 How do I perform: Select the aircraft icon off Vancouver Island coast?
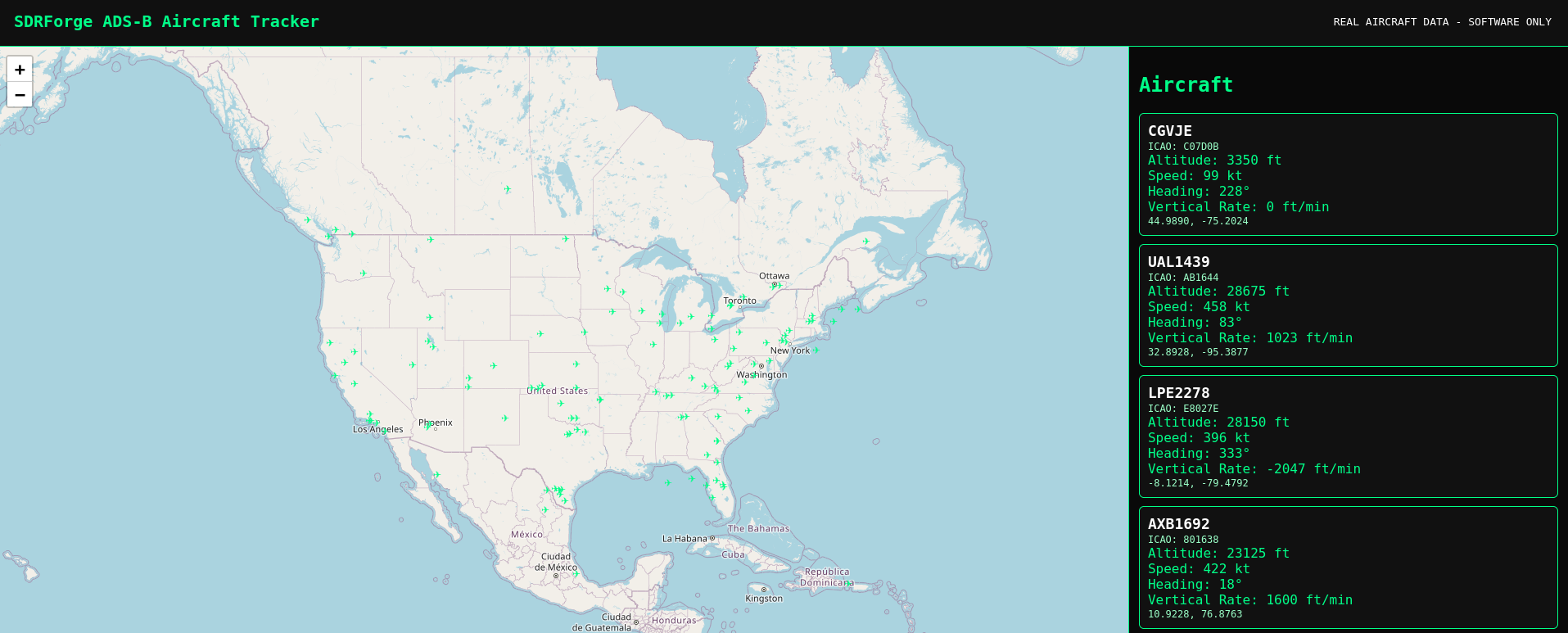(308, 220)
